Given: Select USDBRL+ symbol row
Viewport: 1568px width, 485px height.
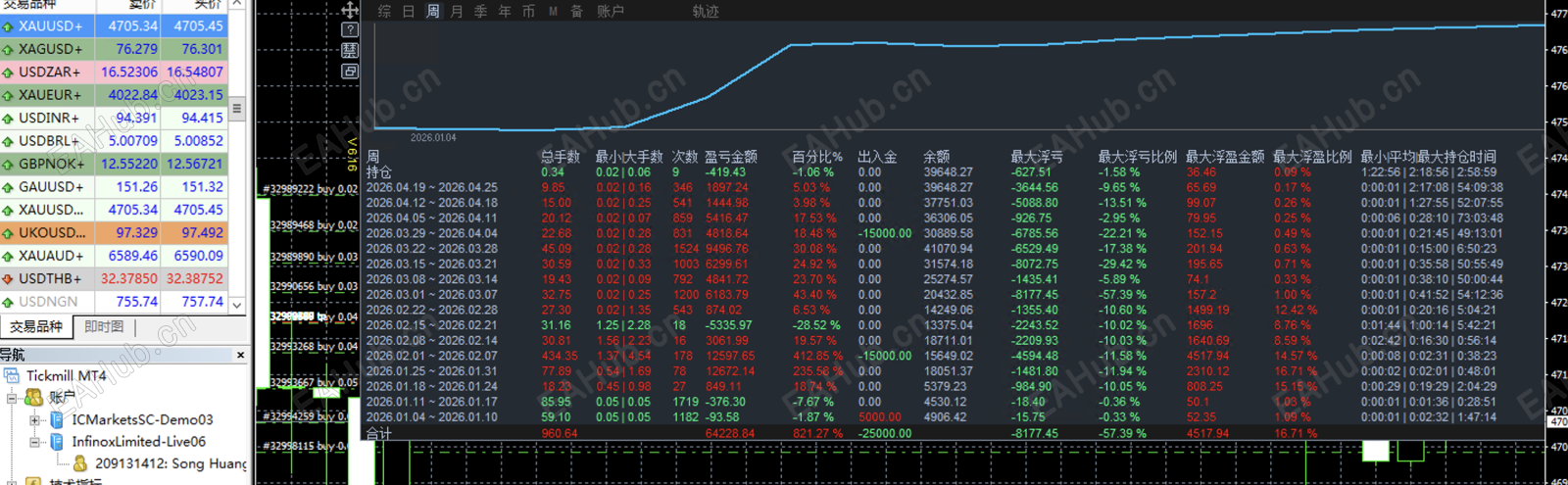Looking at the screenshot, I should coord(115,141).
